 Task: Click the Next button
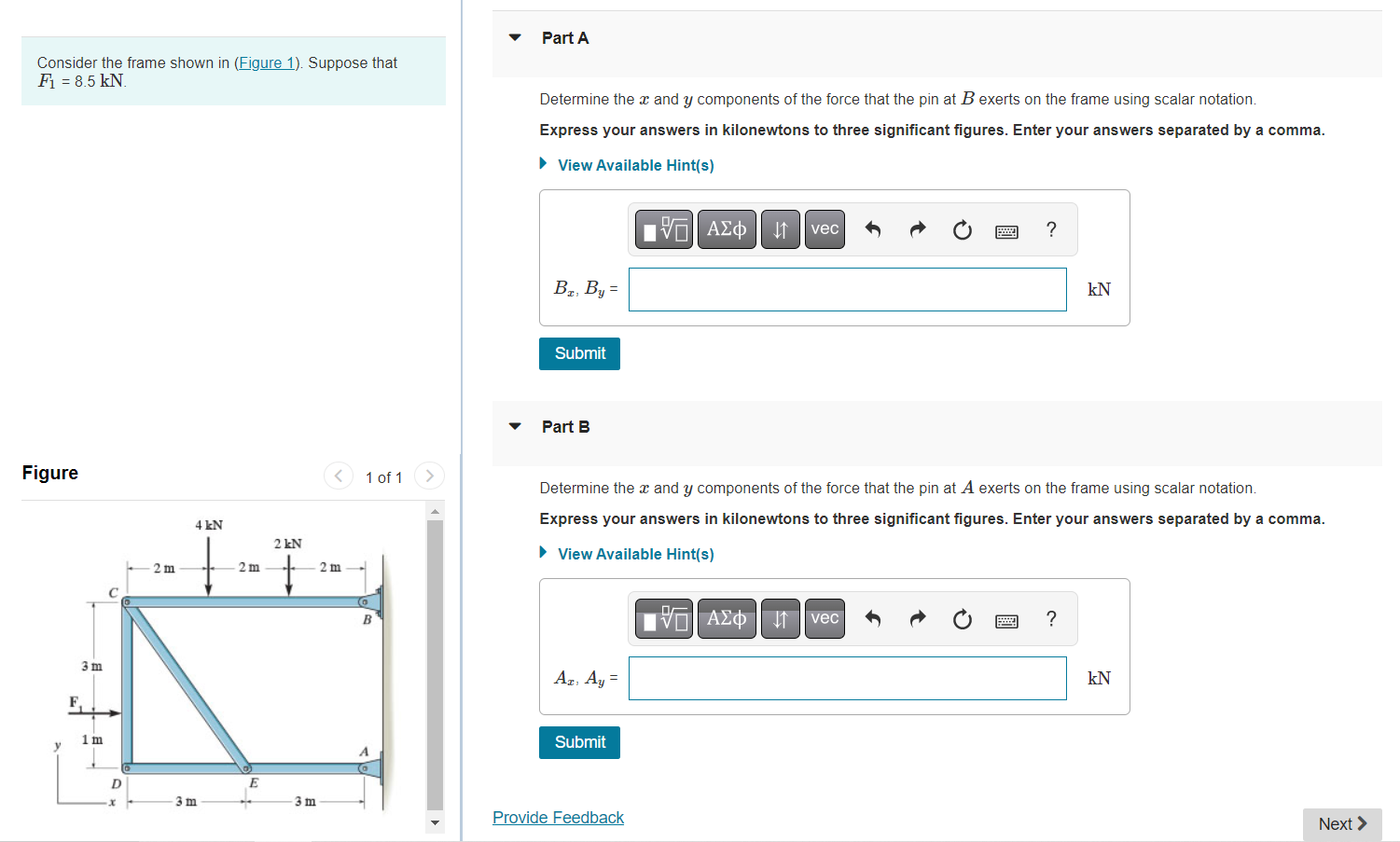[x=1342, y=824]
